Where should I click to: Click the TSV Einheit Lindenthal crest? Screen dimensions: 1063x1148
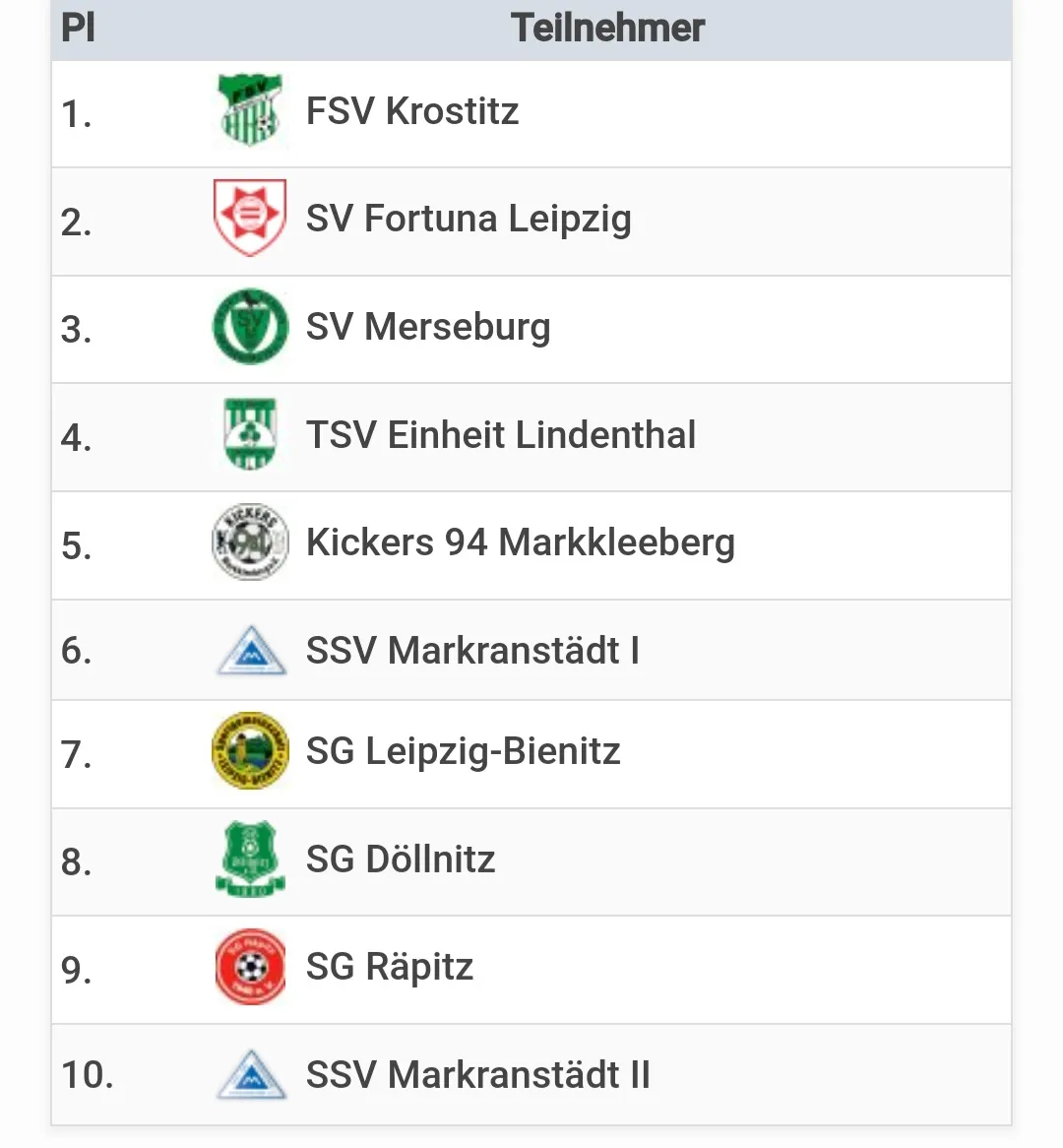pyautogui.click(x=250, y=433)
